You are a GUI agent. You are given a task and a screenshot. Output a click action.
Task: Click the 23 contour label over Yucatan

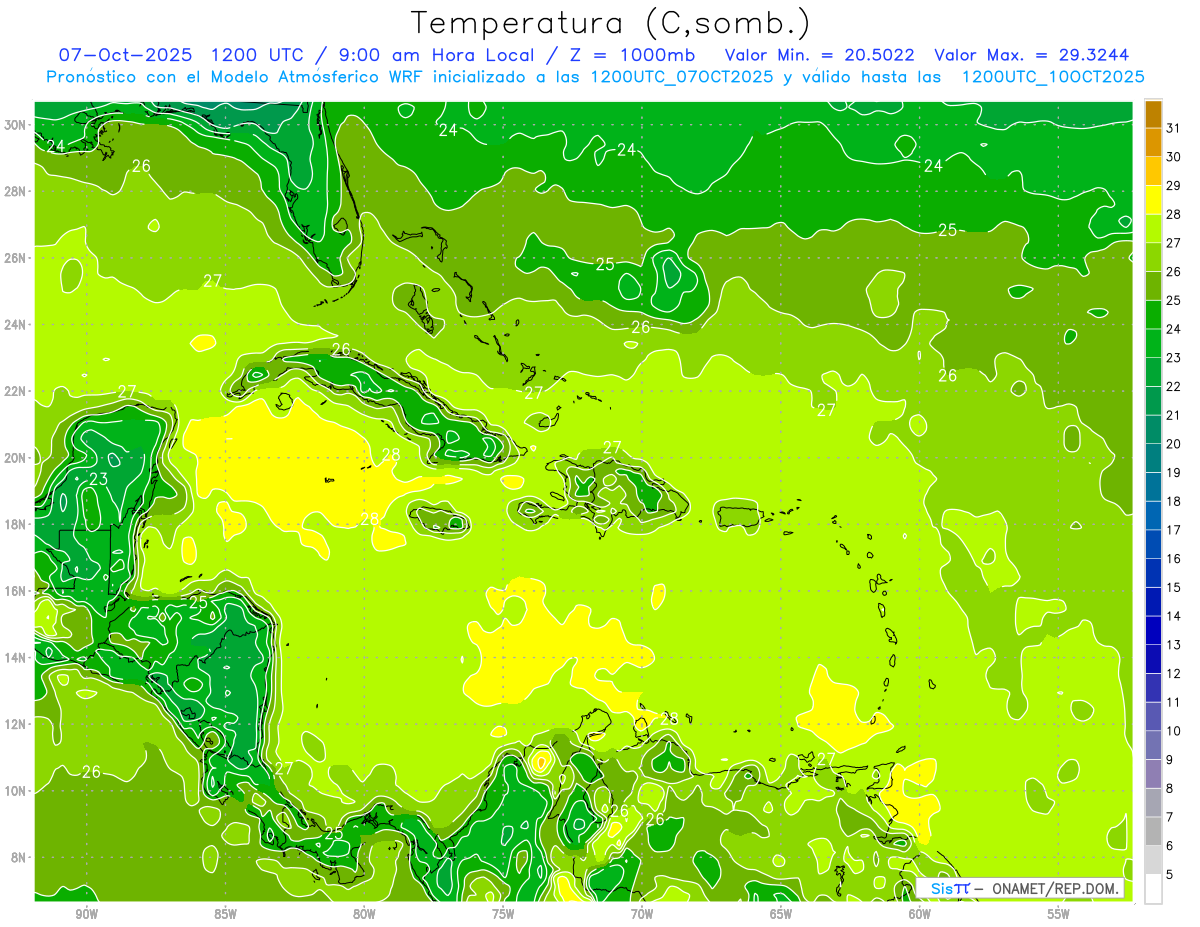coord(98,479)
